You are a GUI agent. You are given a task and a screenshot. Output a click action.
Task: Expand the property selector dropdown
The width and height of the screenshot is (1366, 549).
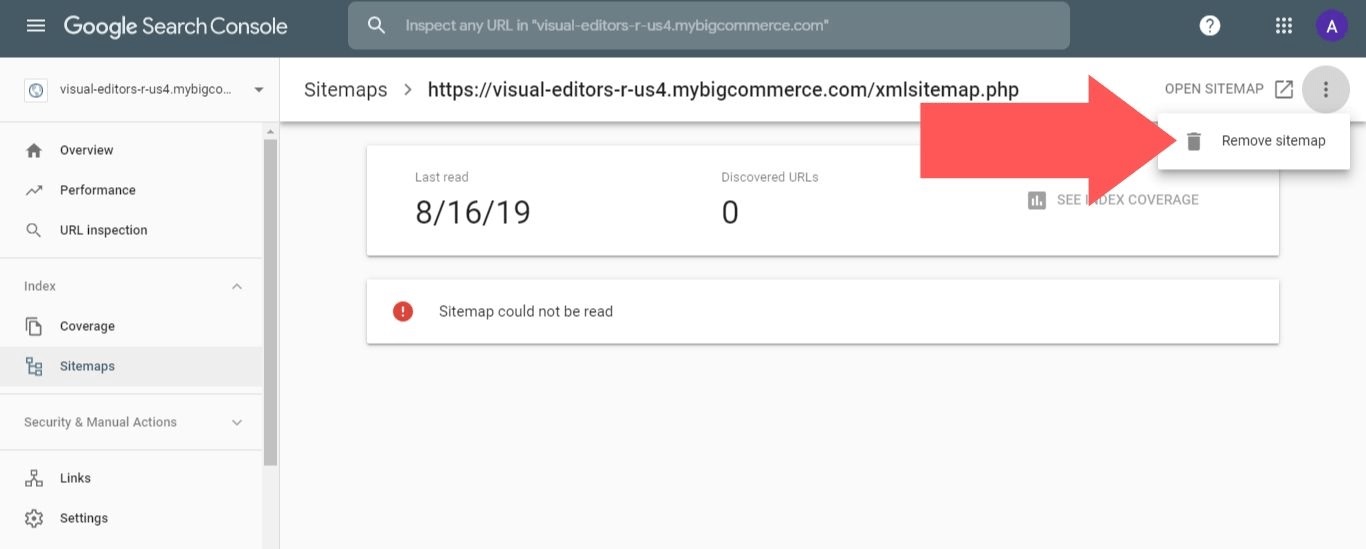click(259, 90)
